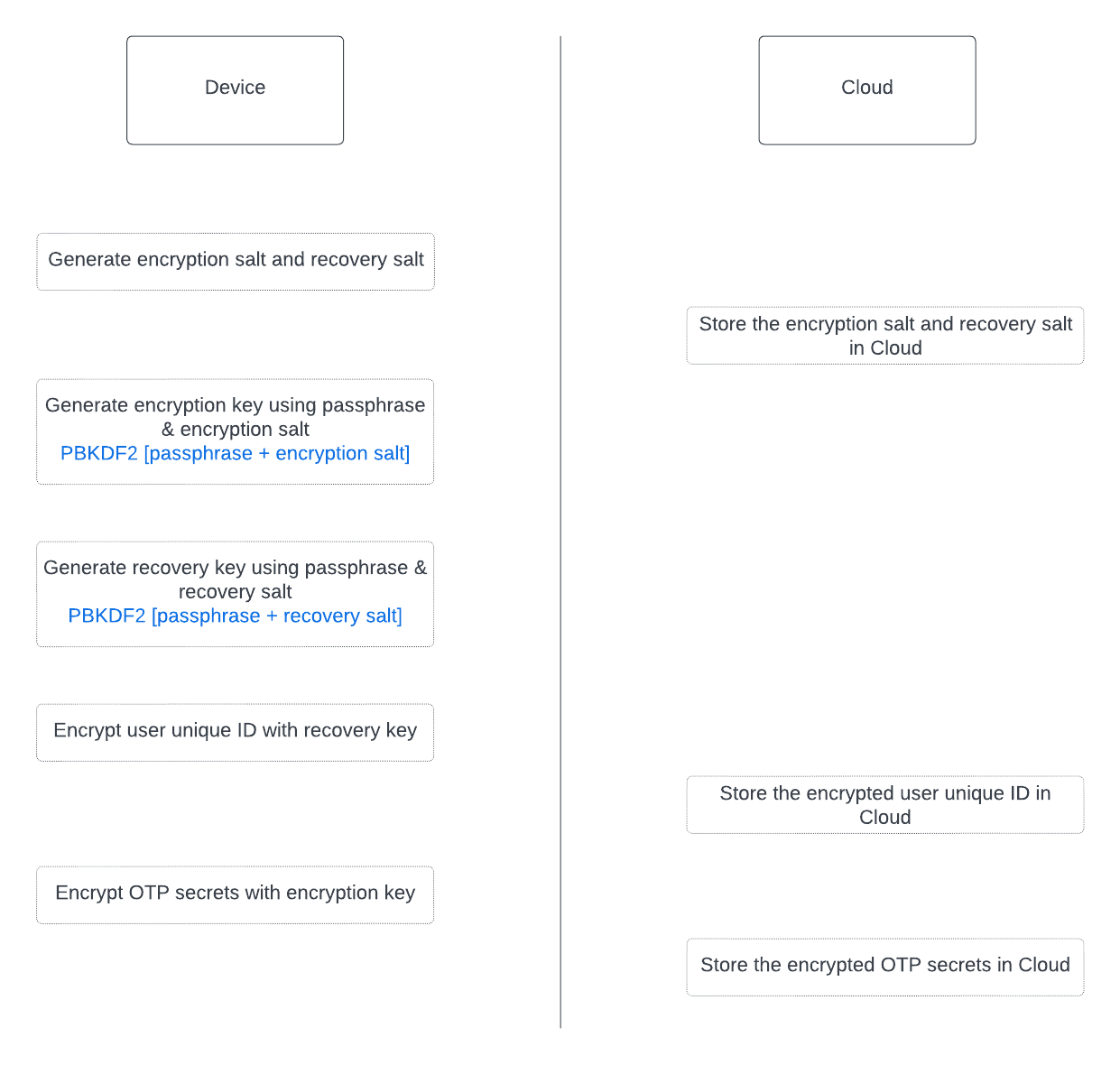Select the Encrypt user unique ID box
1120x1065 pixels.
[x=236, y=733]
